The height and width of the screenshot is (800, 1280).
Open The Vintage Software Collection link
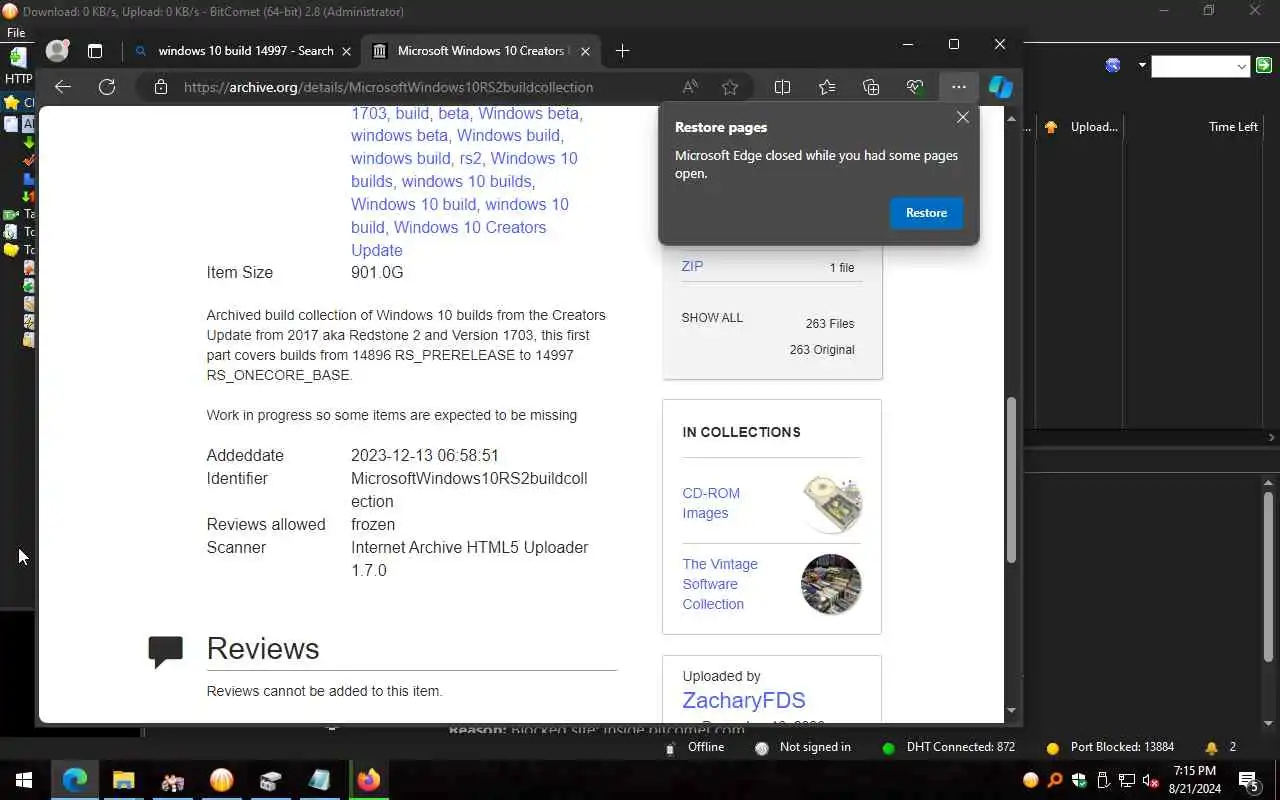(x=720, y=584)
